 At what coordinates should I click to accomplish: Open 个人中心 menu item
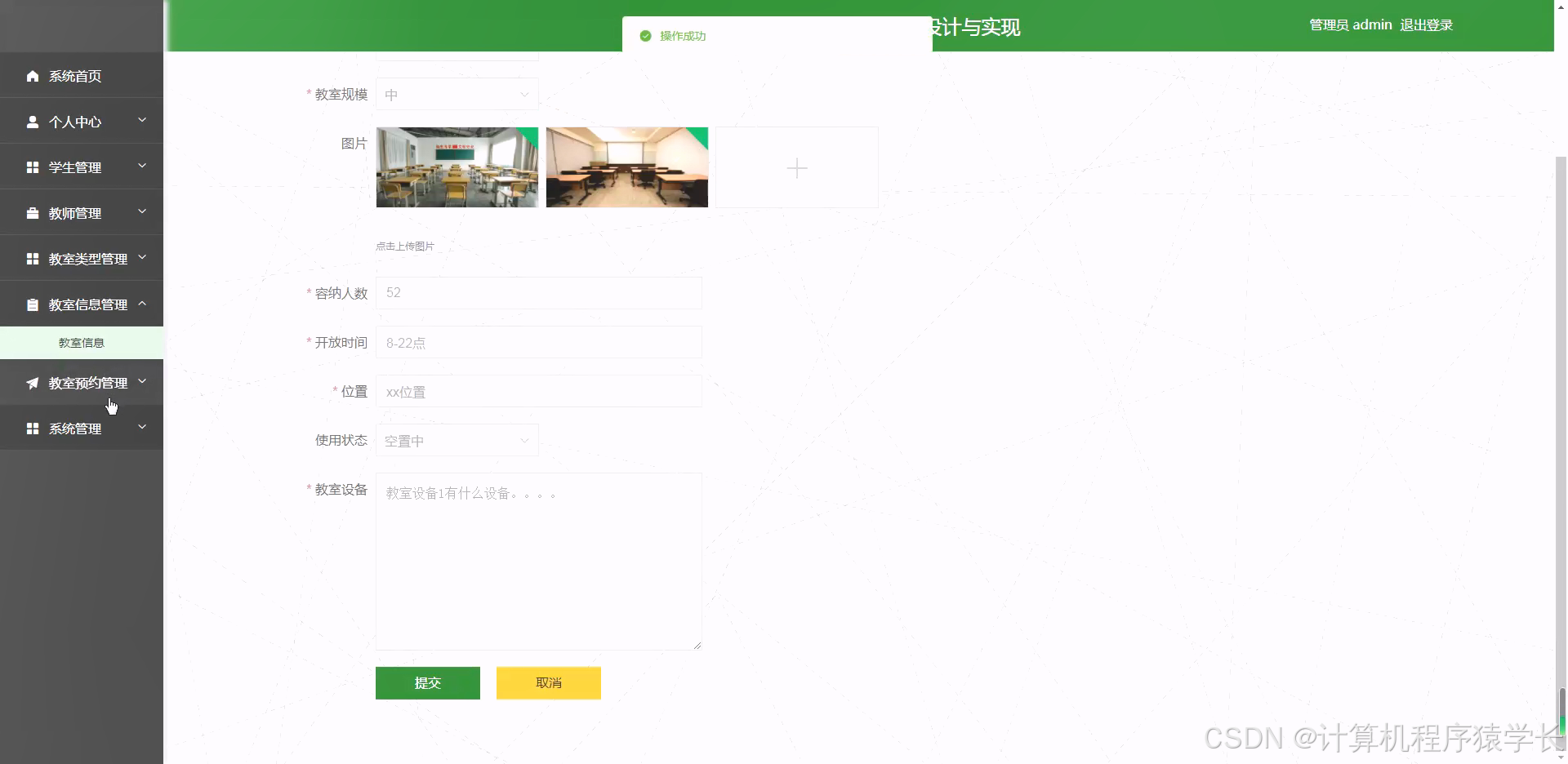(x=82, y=122)
